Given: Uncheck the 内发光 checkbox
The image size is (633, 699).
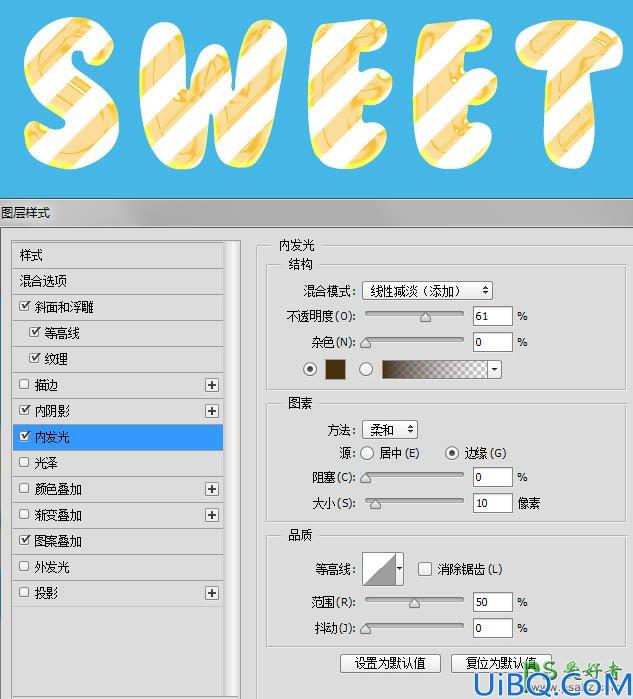Looking at the screenshot, I should [25, 436].
